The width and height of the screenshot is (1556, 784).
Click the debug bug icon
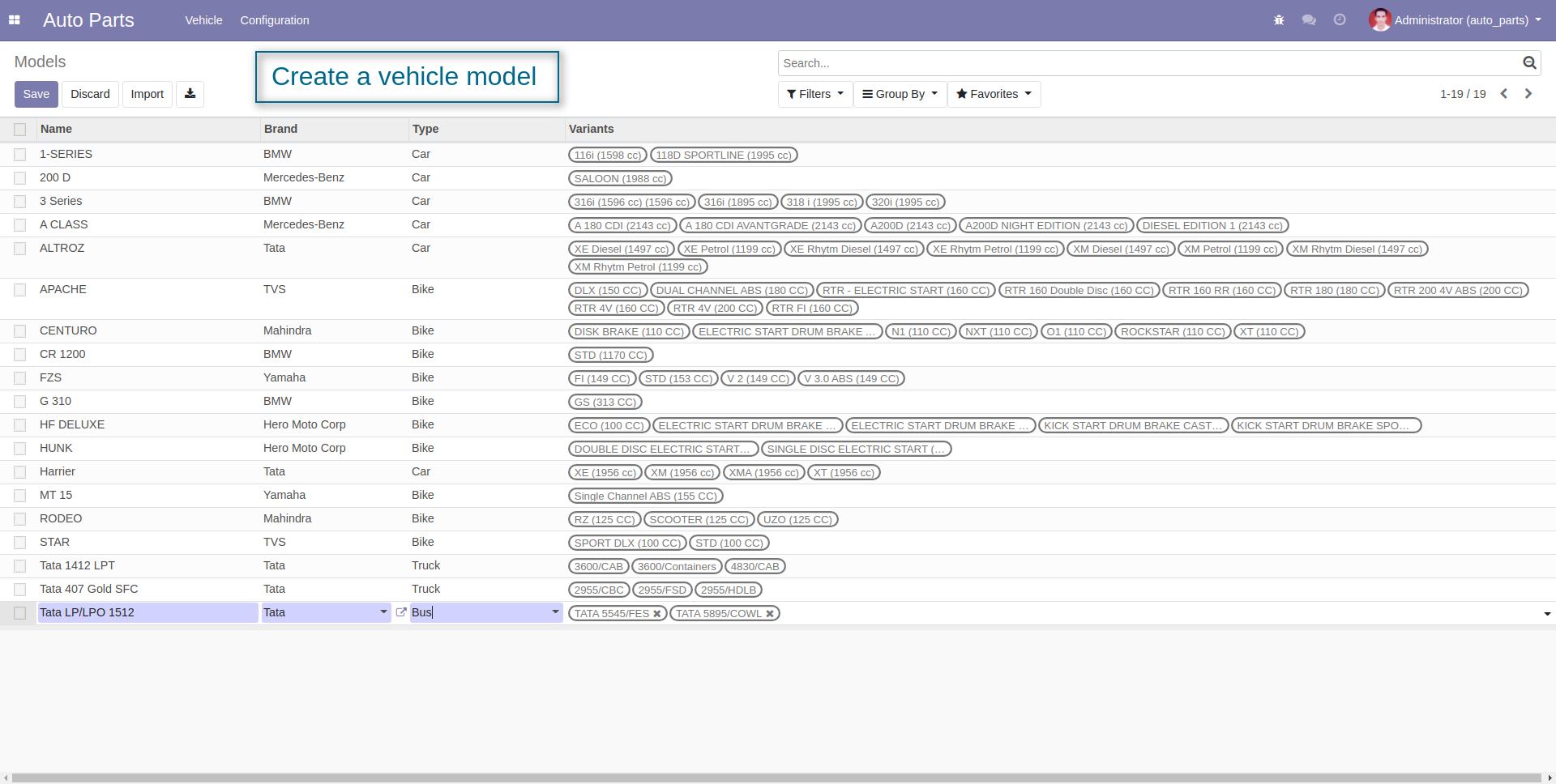(x=1279, y=20)
